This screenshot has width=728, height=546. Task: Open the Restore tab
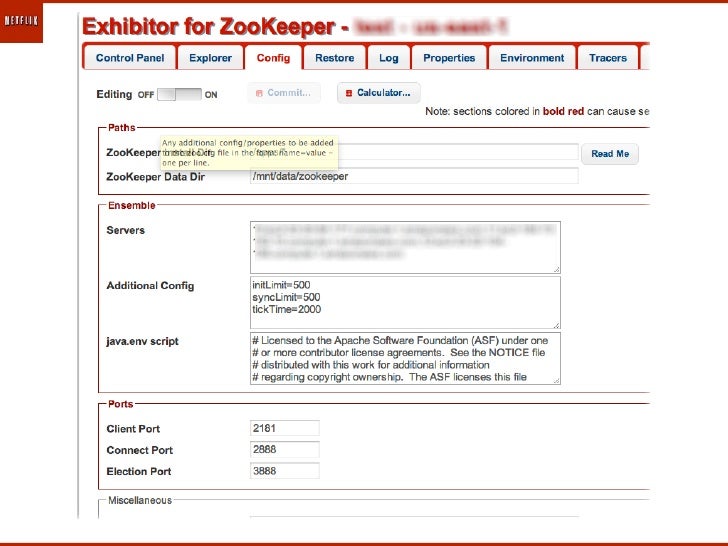click(x=335, y=58)
